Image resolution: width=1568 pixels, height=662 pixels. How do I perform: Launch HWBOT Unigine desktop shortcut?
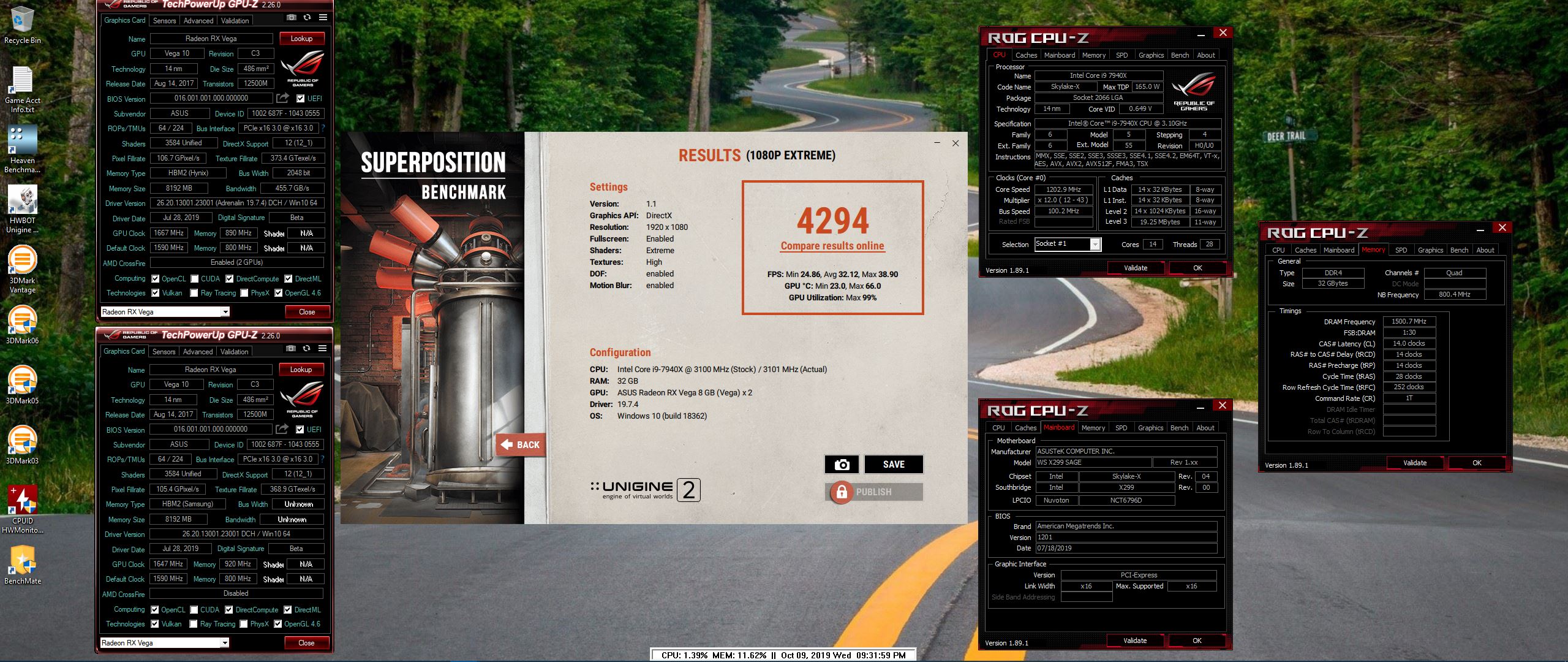(x=22, y=210)
